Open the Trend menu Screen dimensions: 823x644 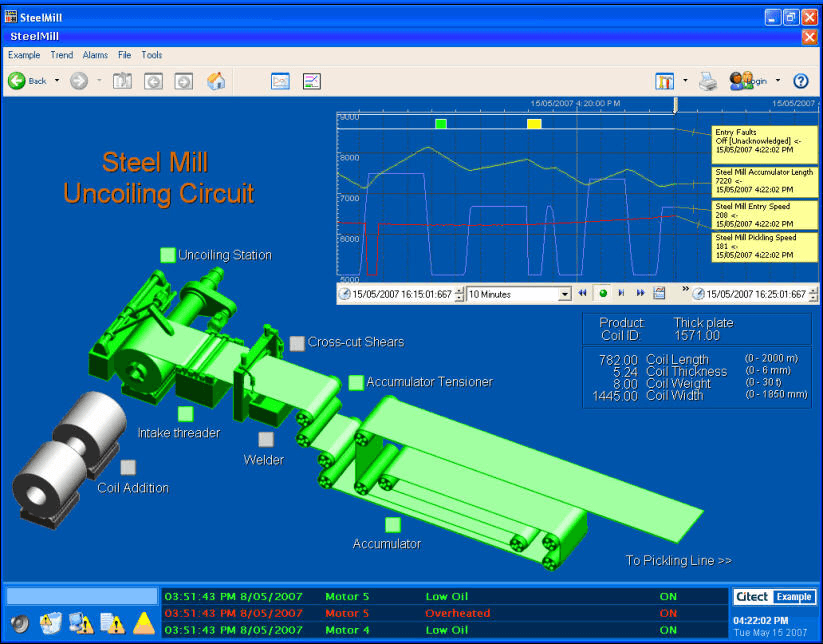[61, 55]
